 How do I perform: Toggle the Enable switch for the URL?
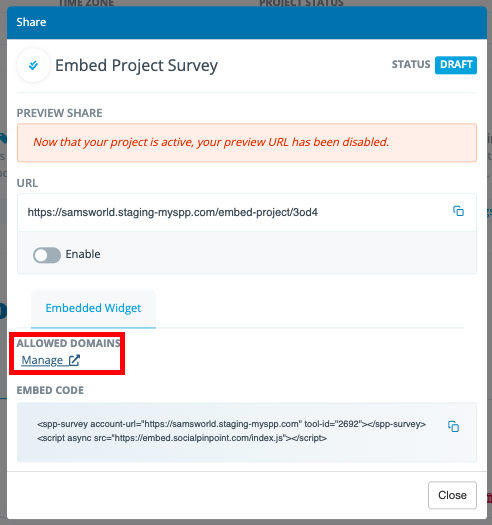click(x=47, y=255)
